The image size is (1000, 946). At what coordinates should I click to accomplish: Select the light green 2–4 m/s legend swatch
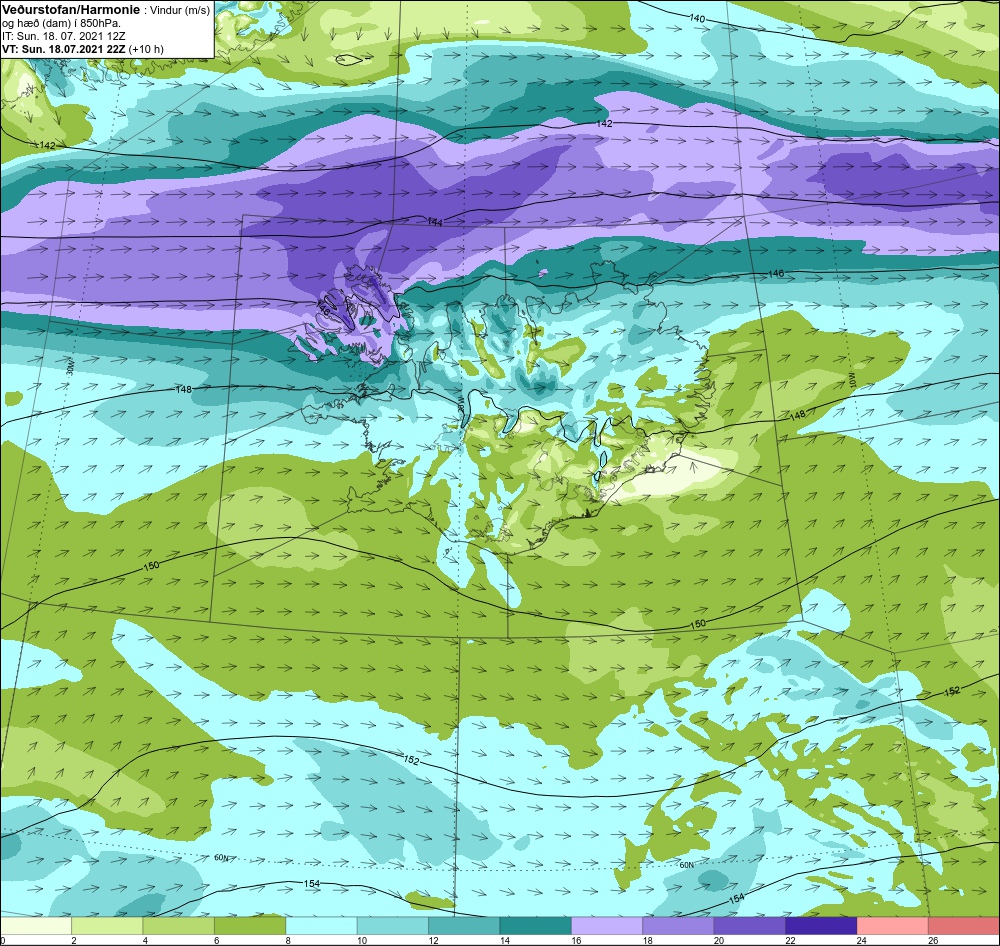[107, 925]
